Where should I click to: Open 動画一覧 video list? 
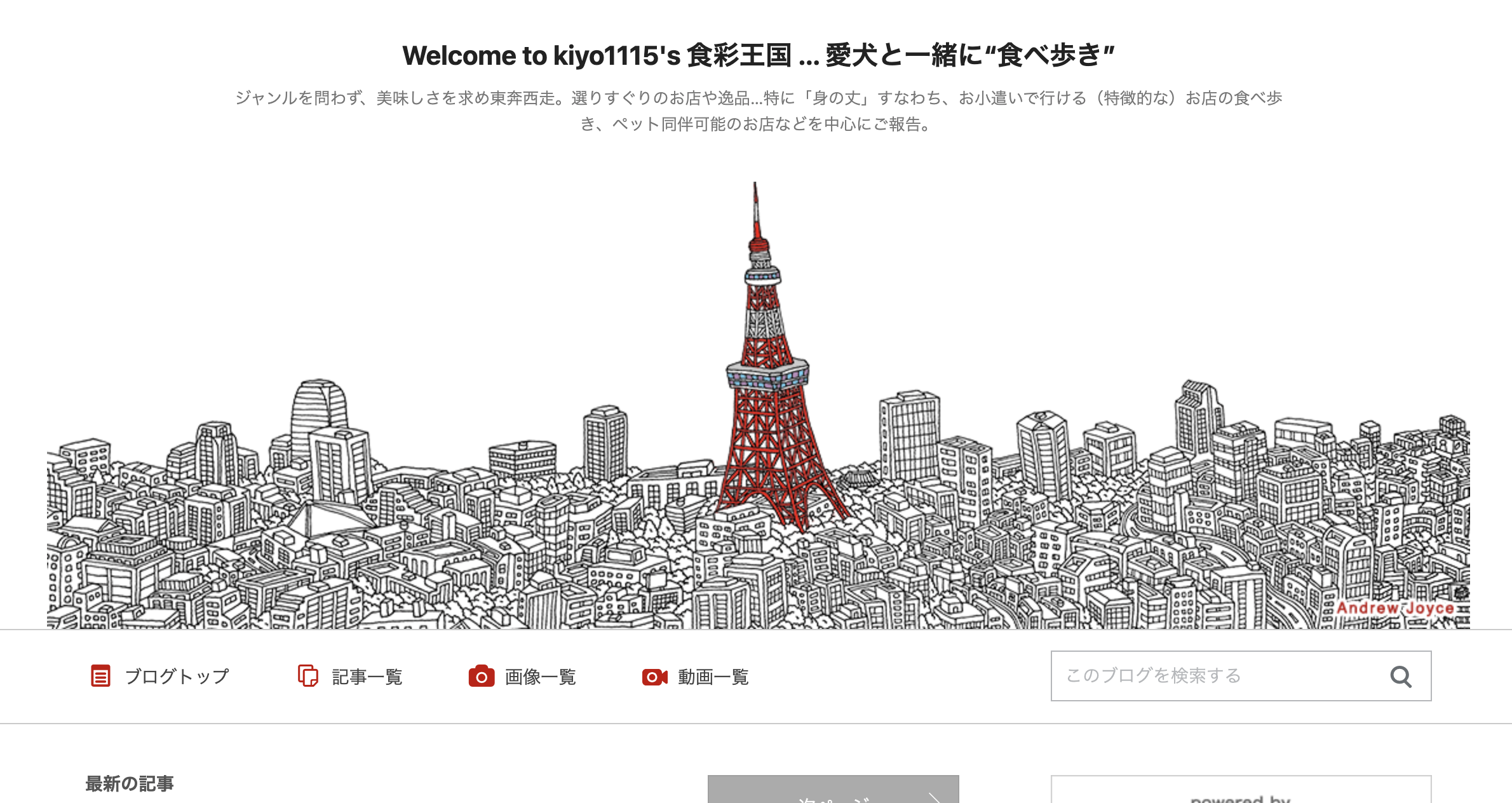click(713, 677)
